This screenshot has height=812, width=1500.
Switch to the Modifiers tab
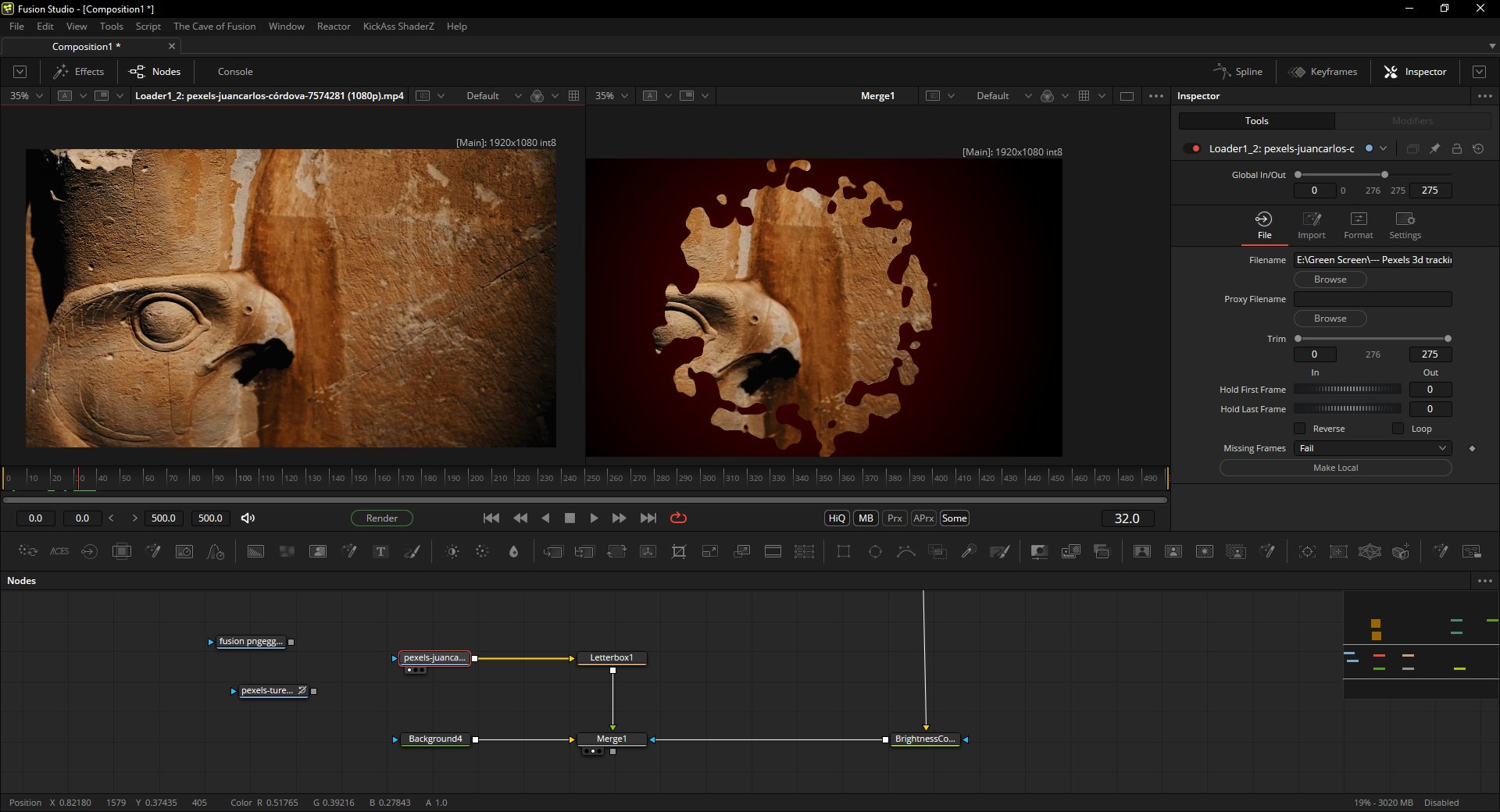pos(1412,121)
